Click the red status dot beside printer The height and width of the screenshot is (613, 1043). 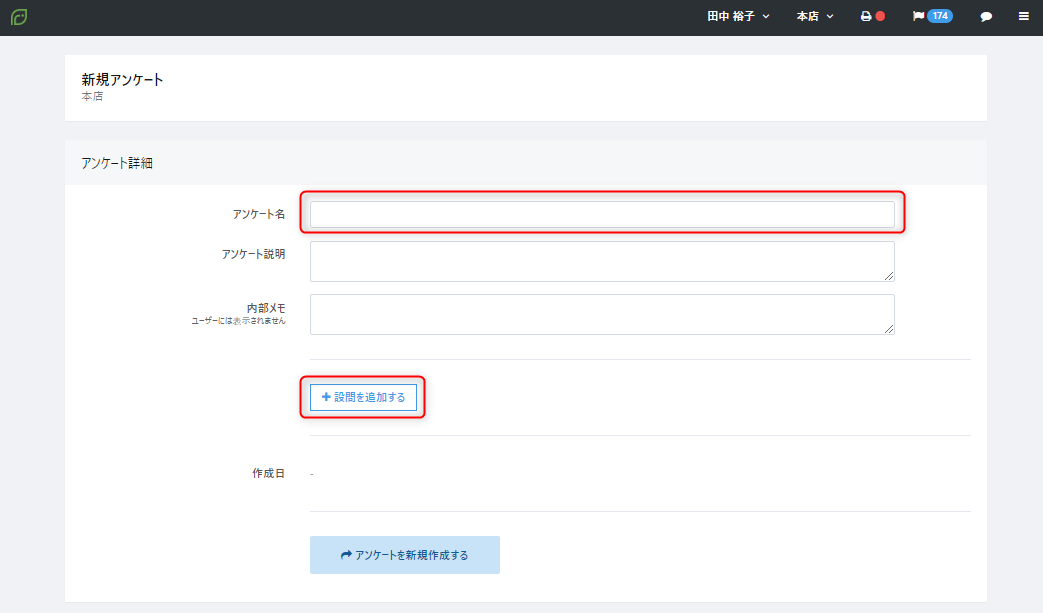[880, 16]
